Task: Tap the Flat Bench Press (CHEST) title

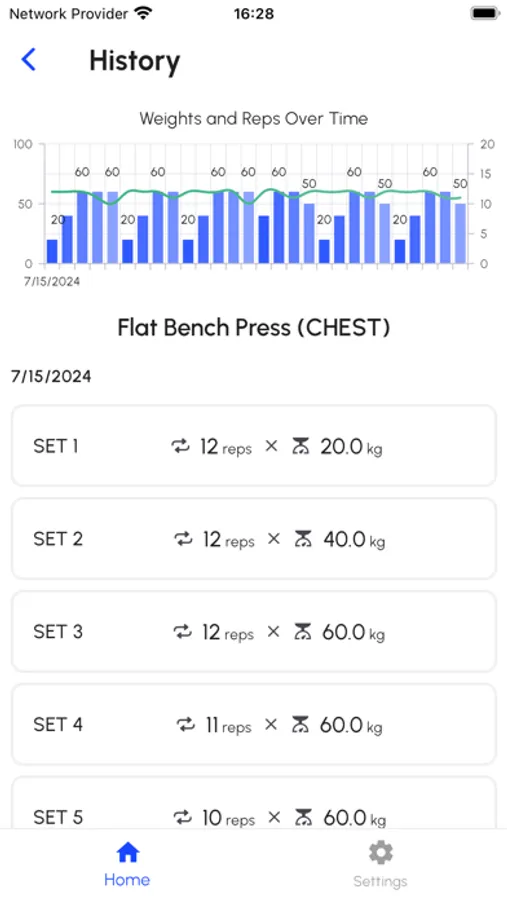Action: click(x=254, y=328)
